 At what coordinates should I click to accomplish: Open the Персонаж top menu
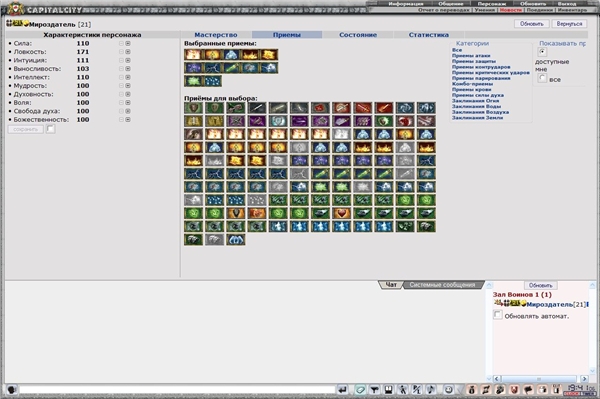click(x=491, y=3)
